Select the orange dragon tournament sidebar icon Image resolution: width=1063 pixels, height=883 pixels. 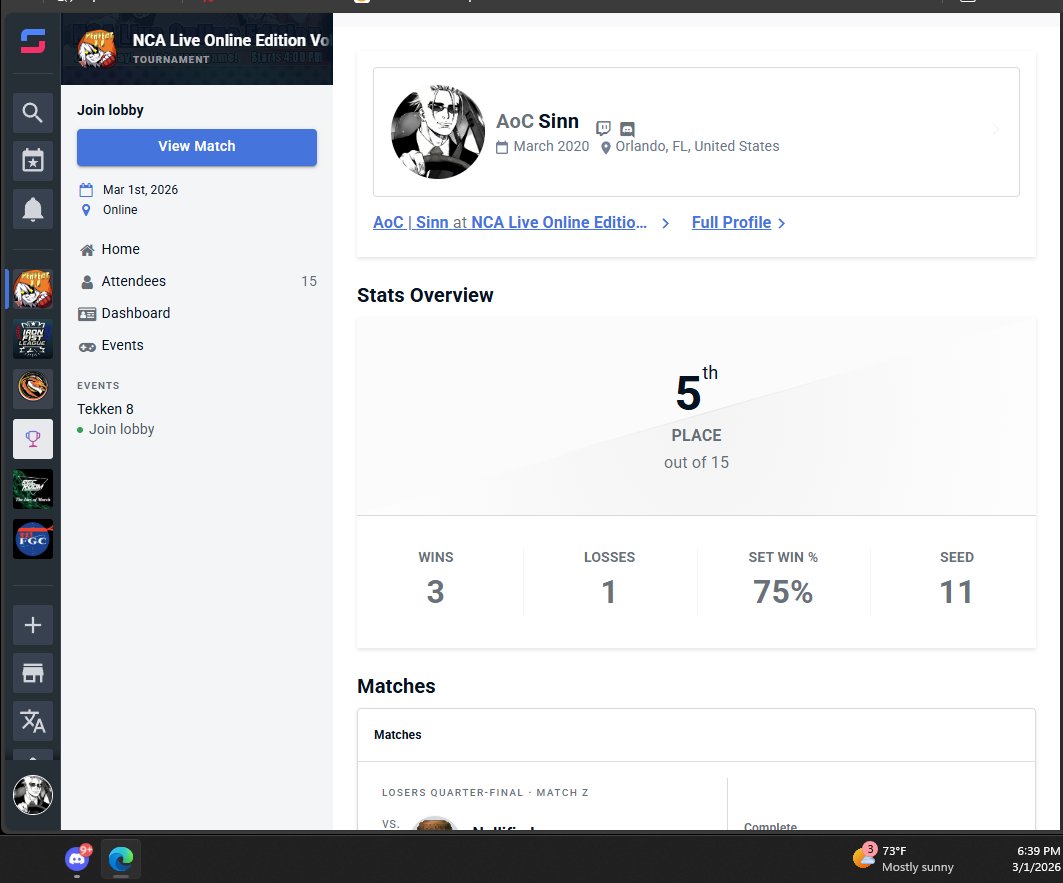33,389
